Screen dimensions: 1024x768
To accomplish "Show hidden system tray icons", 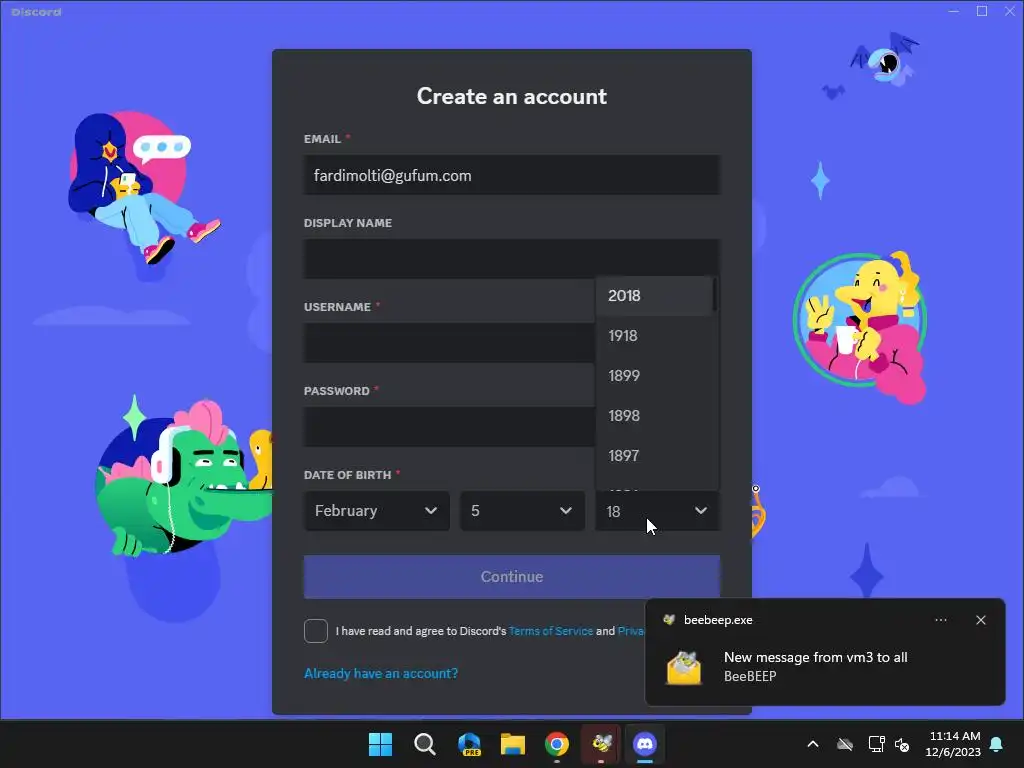I will click(x=813, y=744).
